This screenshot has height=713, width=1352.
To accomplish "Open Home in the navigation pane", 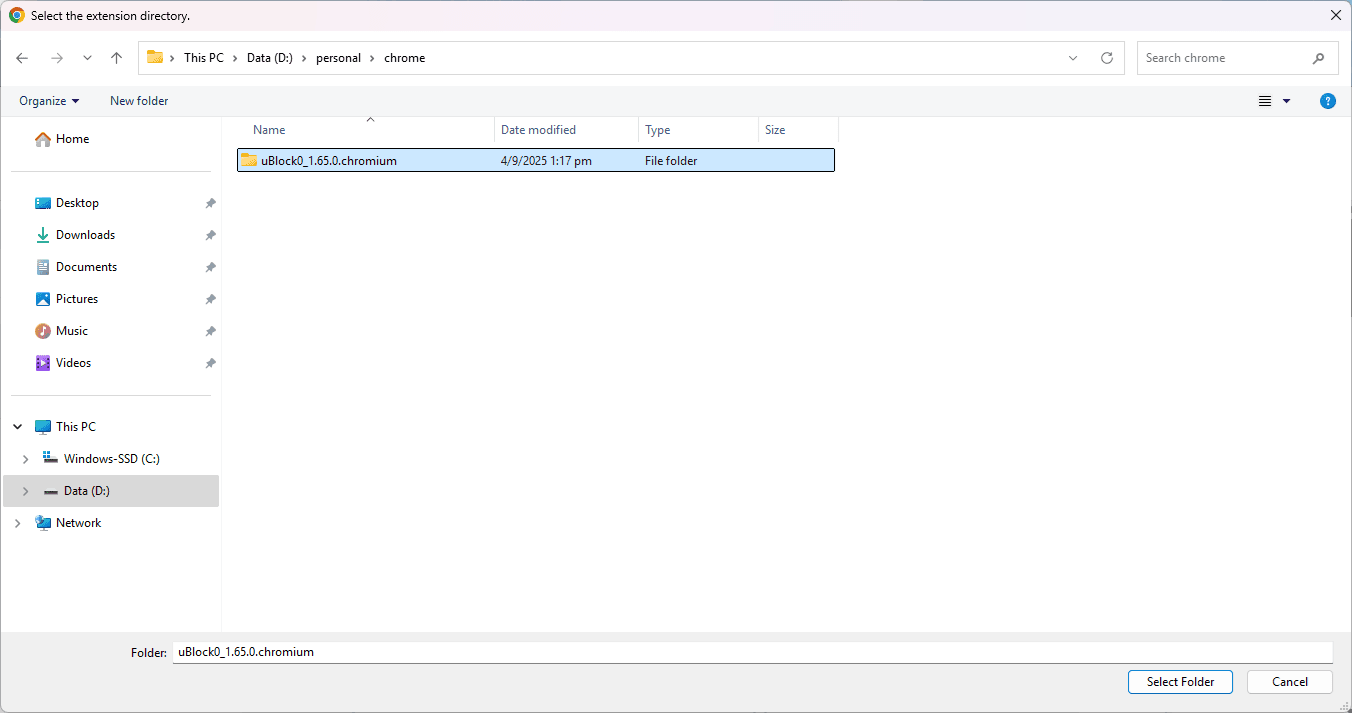I will tap(62, 139).
